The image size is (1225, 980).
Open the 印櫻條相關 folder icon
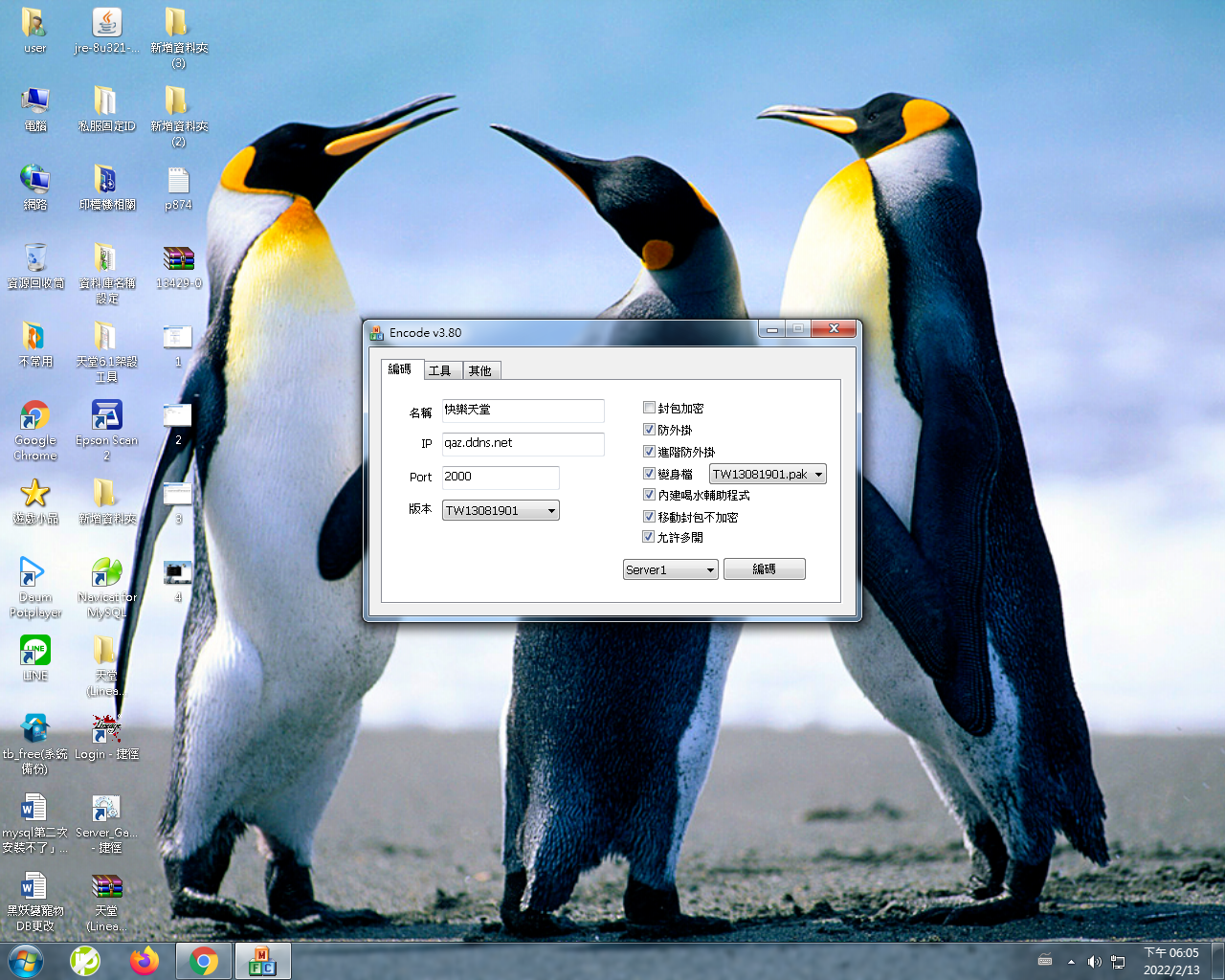106,187
